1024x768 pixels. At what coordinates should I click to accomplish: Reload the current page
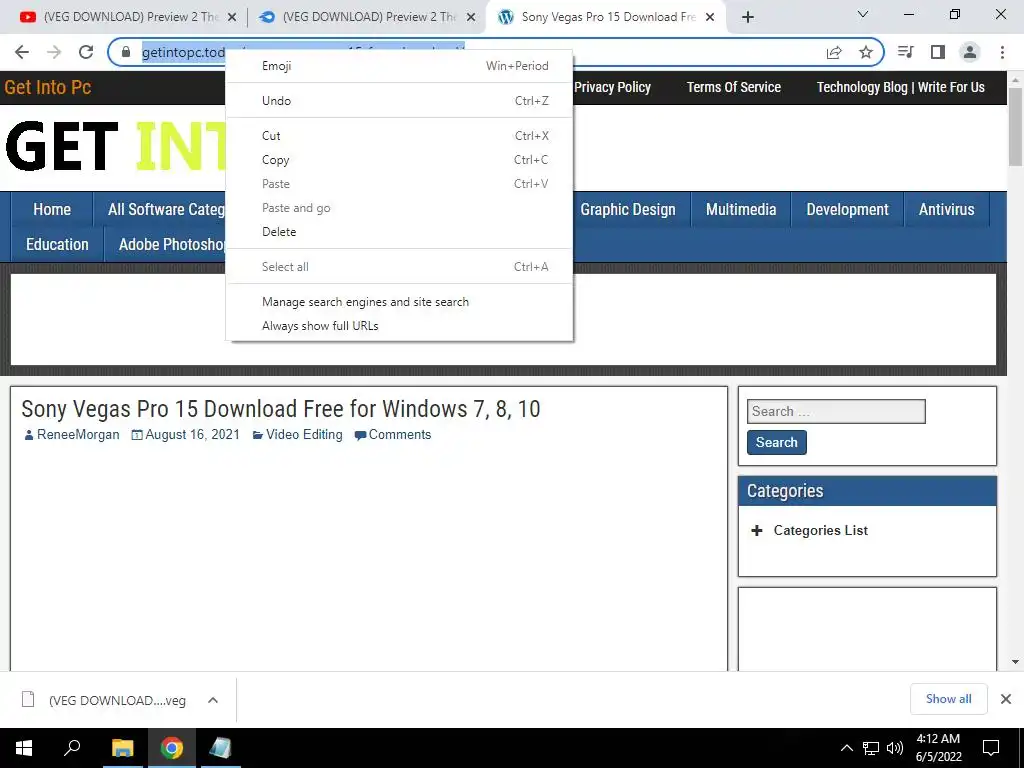86,52
